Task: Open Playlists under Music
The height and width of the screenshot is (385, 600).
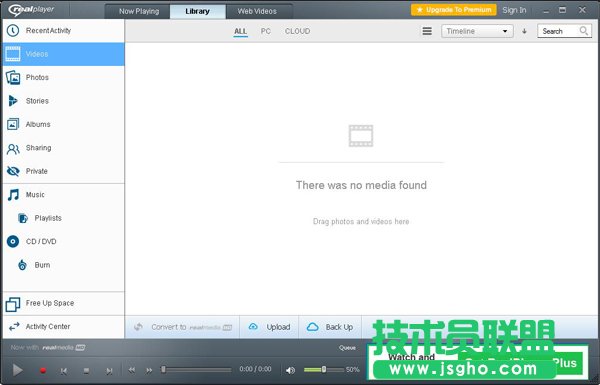Action: point(64,218)
